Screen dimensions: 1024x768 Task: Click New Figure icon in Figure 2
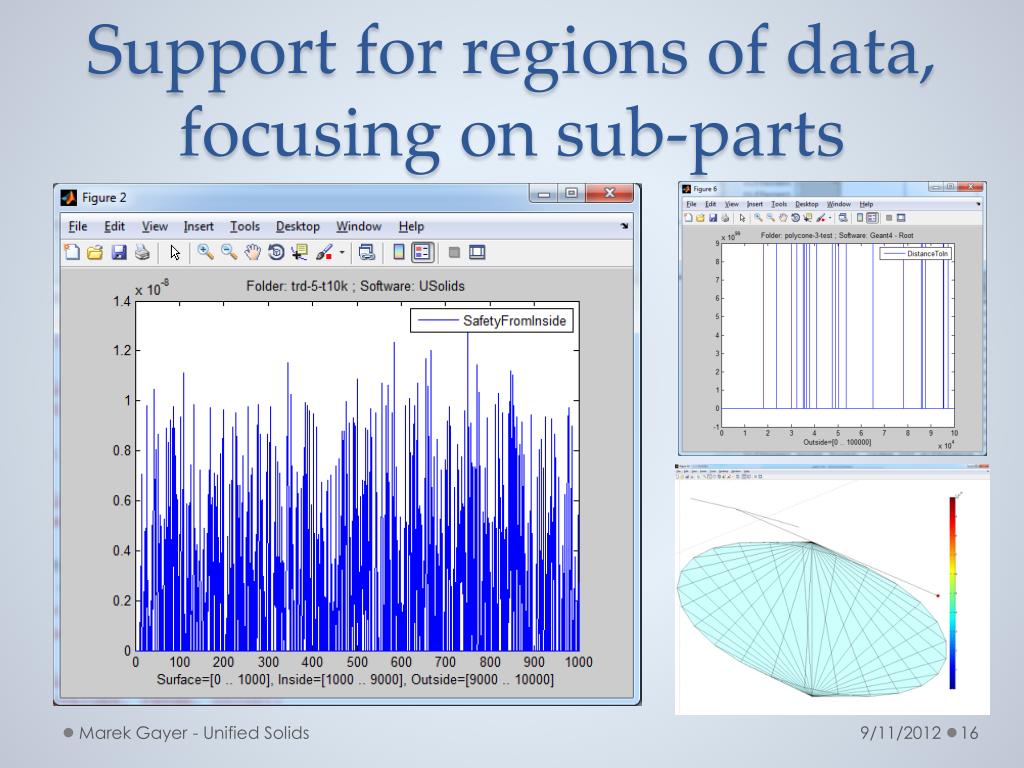pyautogui.click(x=72, y=252)
